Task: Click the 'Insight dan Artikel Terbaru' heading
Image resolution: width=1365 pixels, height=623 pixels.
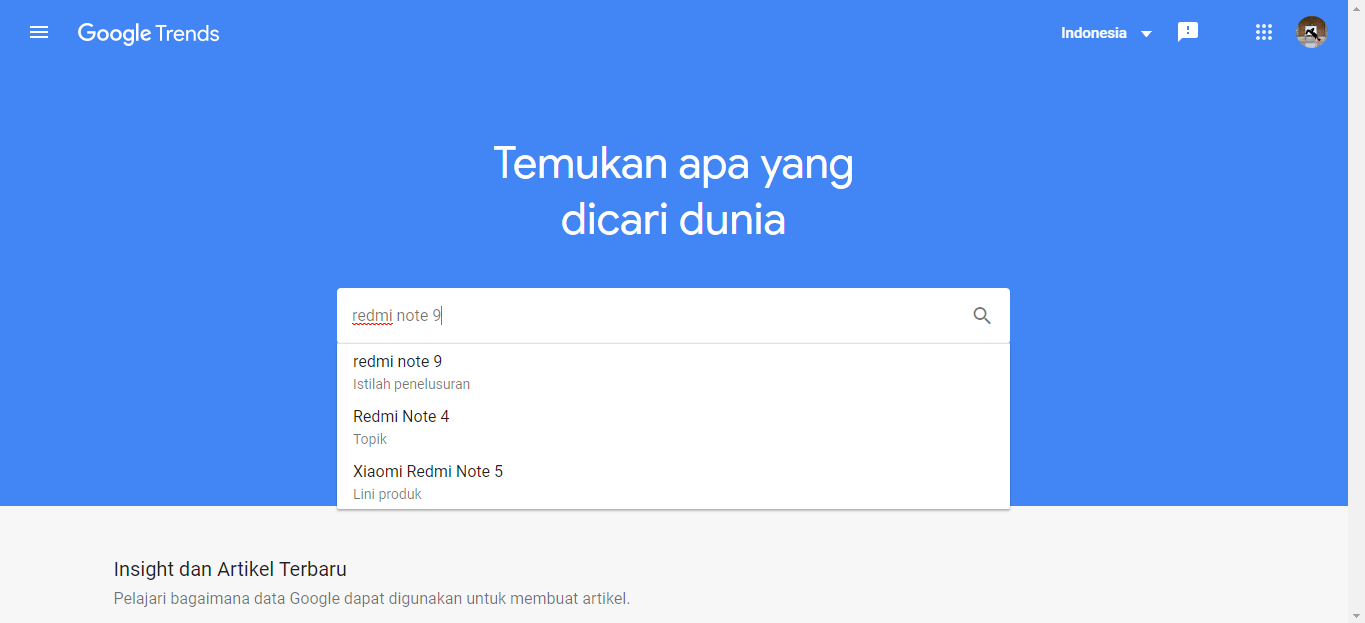Action: (x=230, y=569)
